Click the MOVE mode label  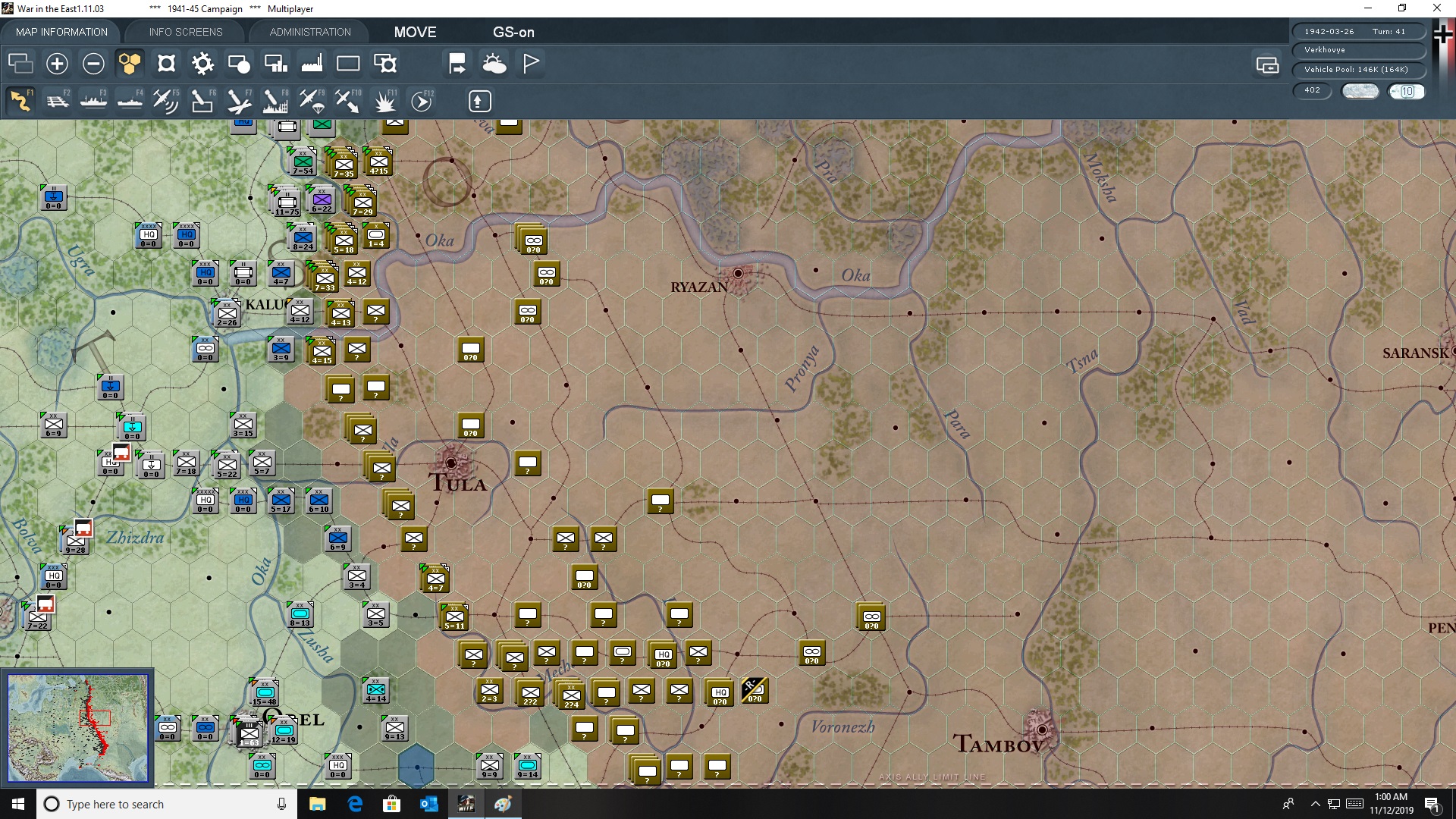pos(415,32)
